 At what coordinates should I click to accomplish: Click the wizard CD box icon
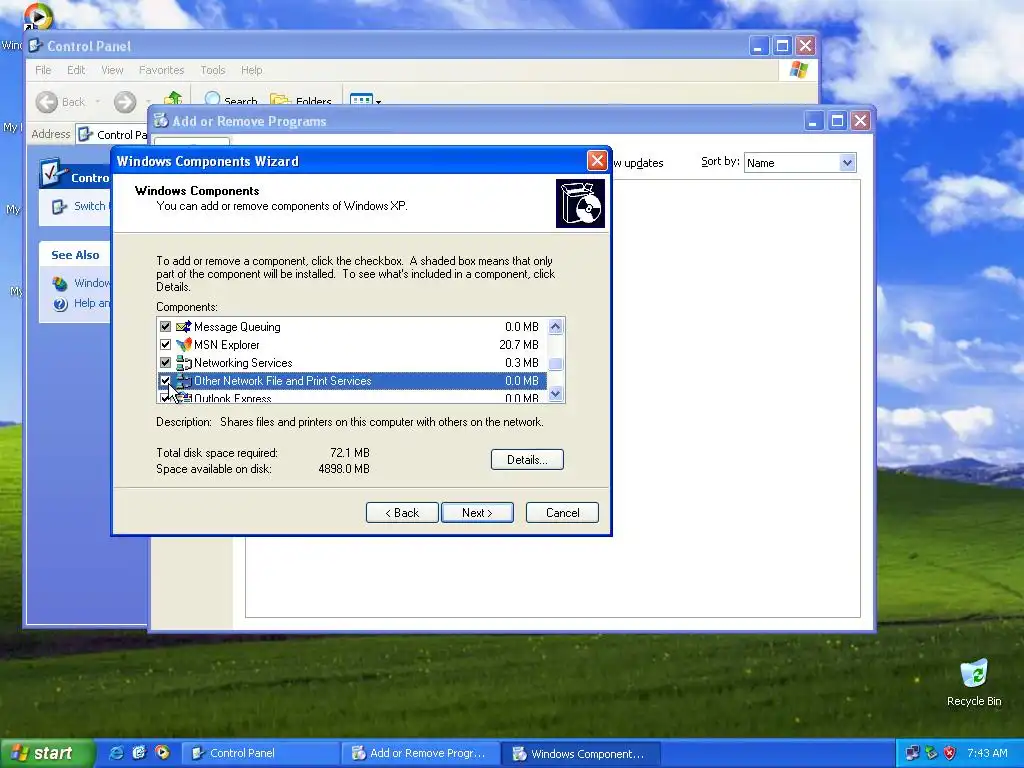(580, 204)
